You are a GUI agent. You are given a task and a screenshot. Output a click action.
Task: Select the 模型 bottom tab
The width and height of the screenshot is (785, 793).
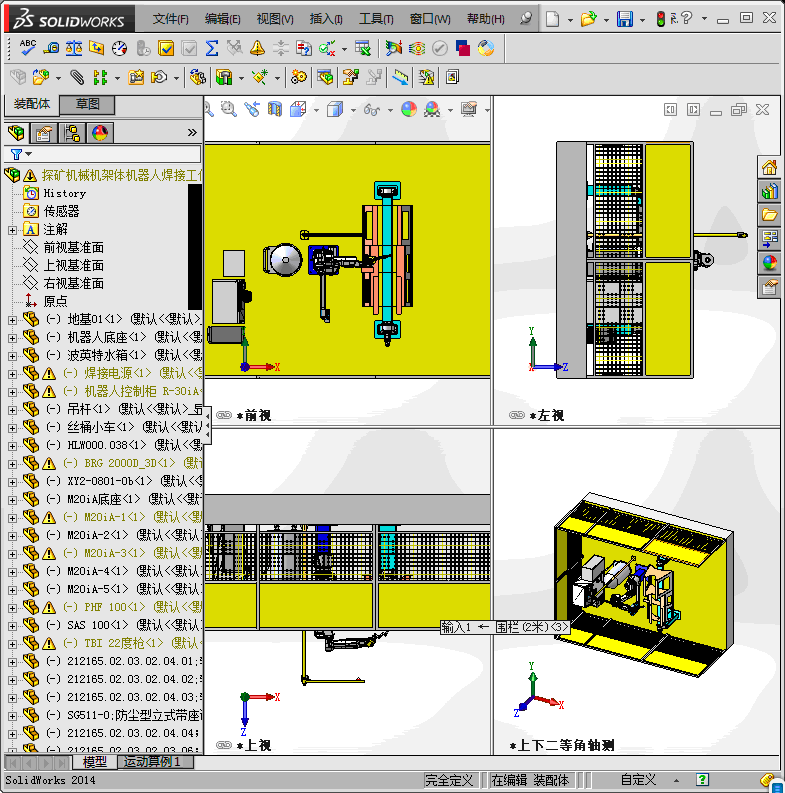pos(95,762)
